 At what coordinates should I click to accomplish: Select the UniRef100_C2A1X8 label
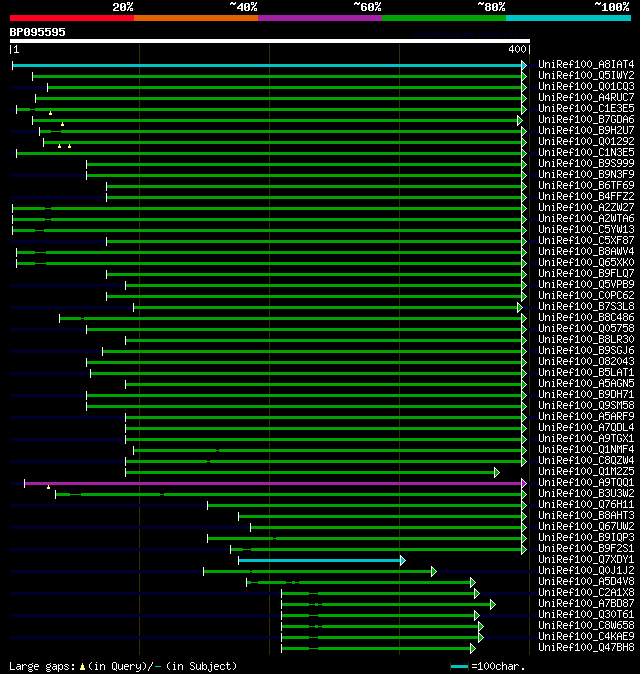[x=586, y=593]
